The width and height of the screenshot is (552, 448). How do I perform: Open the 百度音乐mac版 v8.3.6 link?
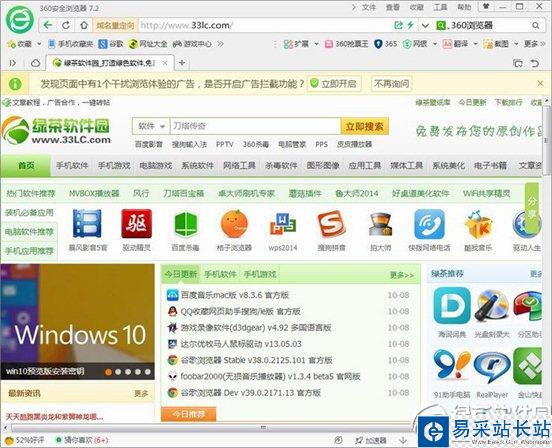[x=234, y=295]
